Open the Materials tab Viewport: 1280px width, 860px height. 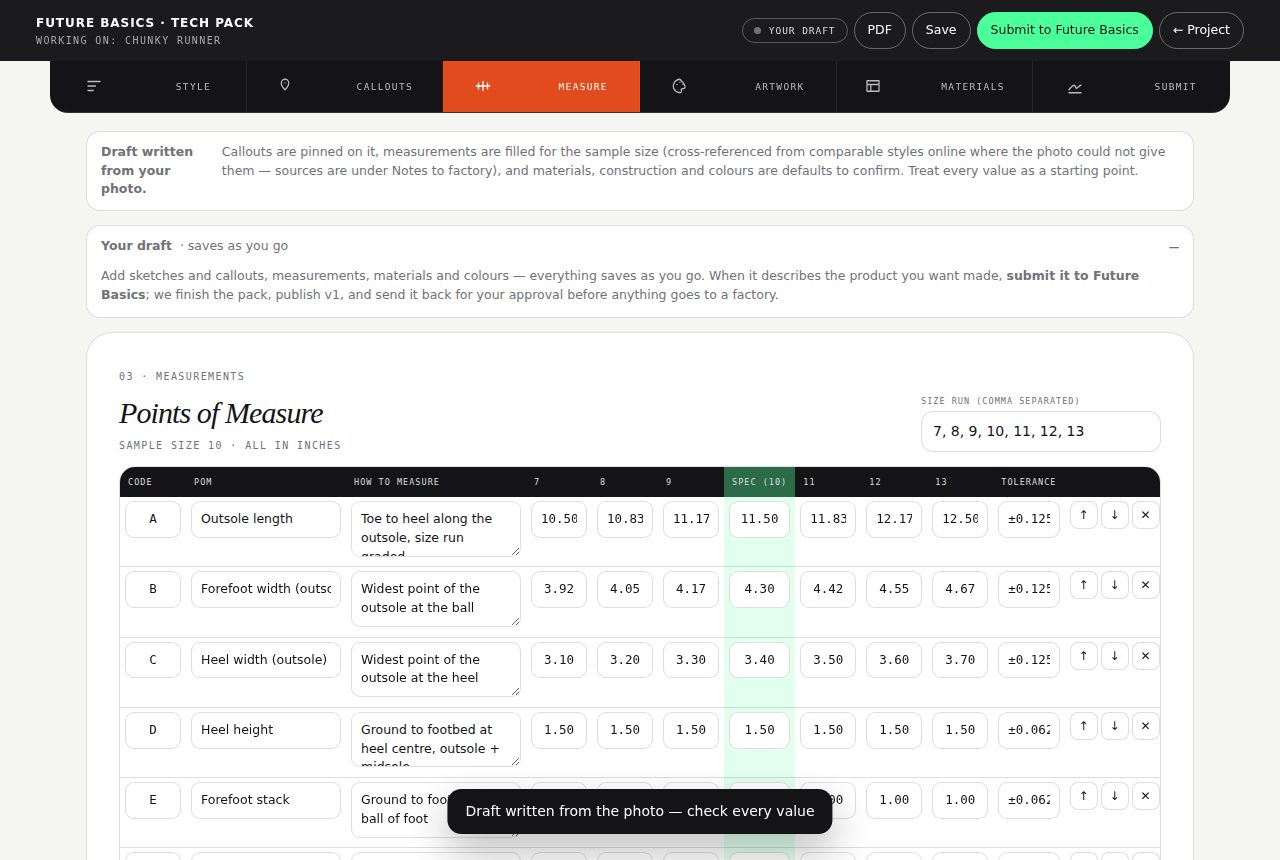[x=934, y=86]
